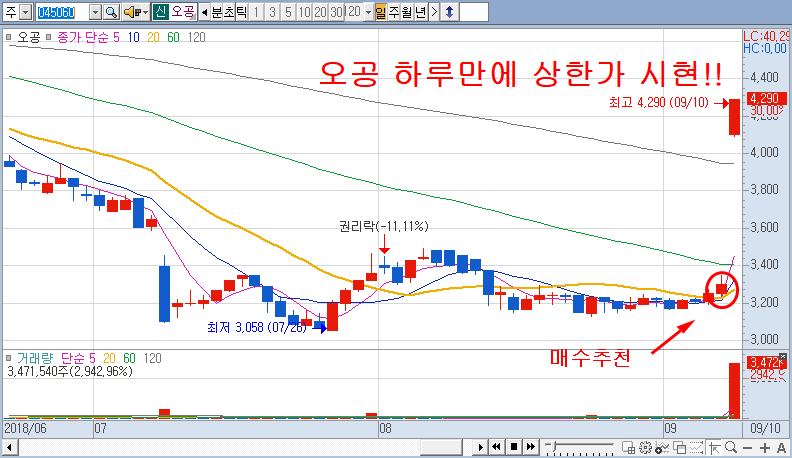This screenshot has height=458, width=792.
Task: Open chart settings gear icon
Action: [645, 447]
